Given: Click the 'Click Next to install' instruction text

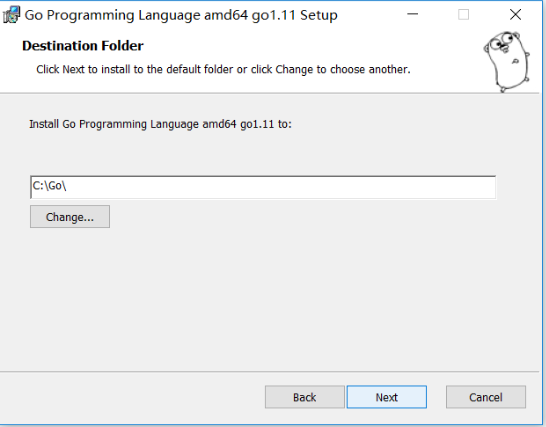Looking at the screenshot, I should click(x=223, y=69).
